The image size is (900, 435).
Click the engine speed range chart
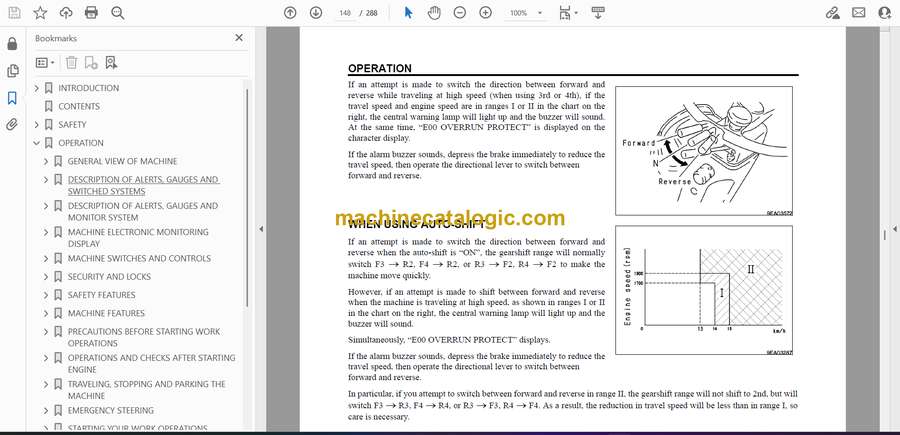704,290
